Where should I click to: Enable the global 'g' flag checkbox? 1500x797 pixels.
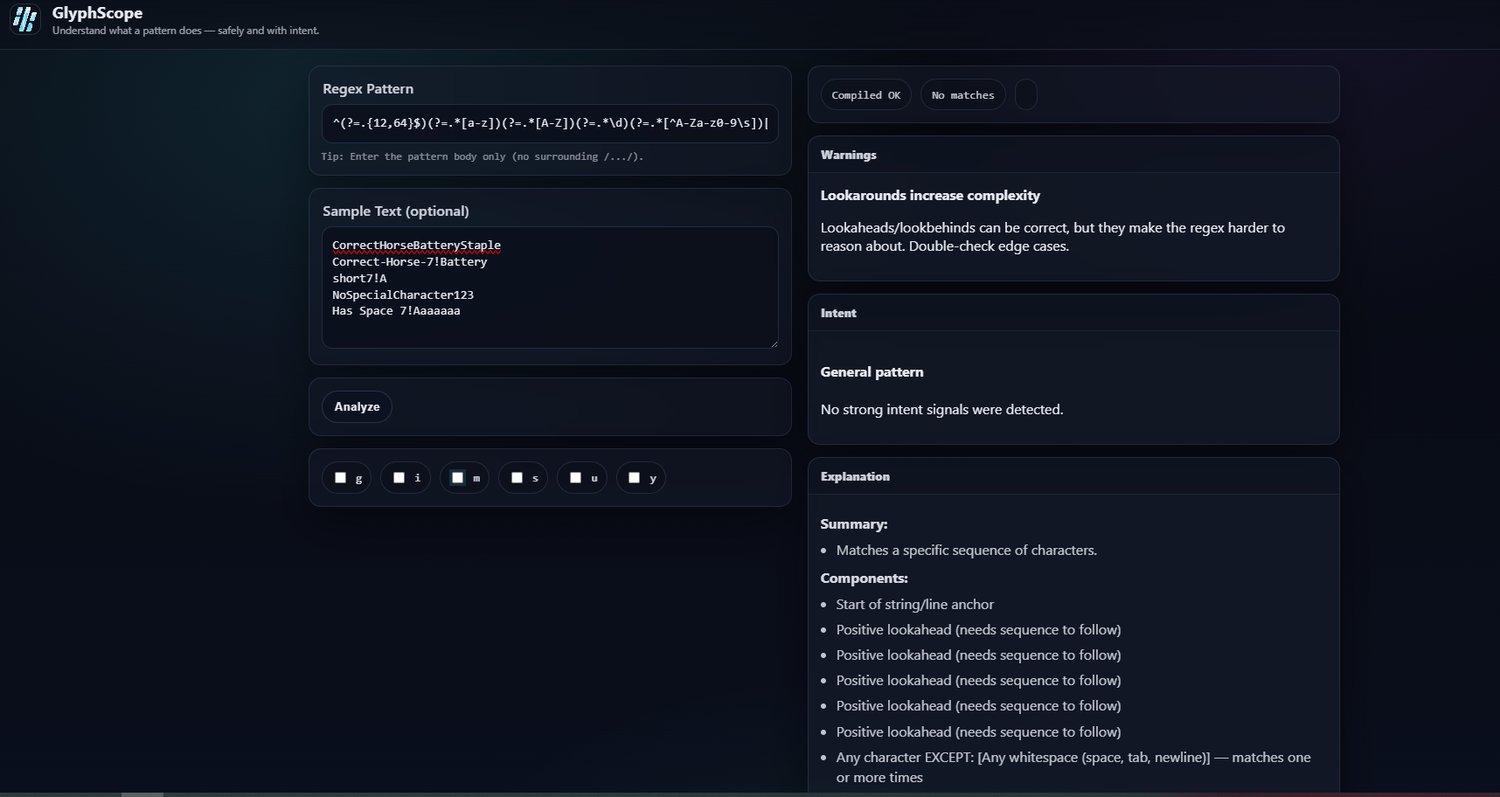(340, 478)
